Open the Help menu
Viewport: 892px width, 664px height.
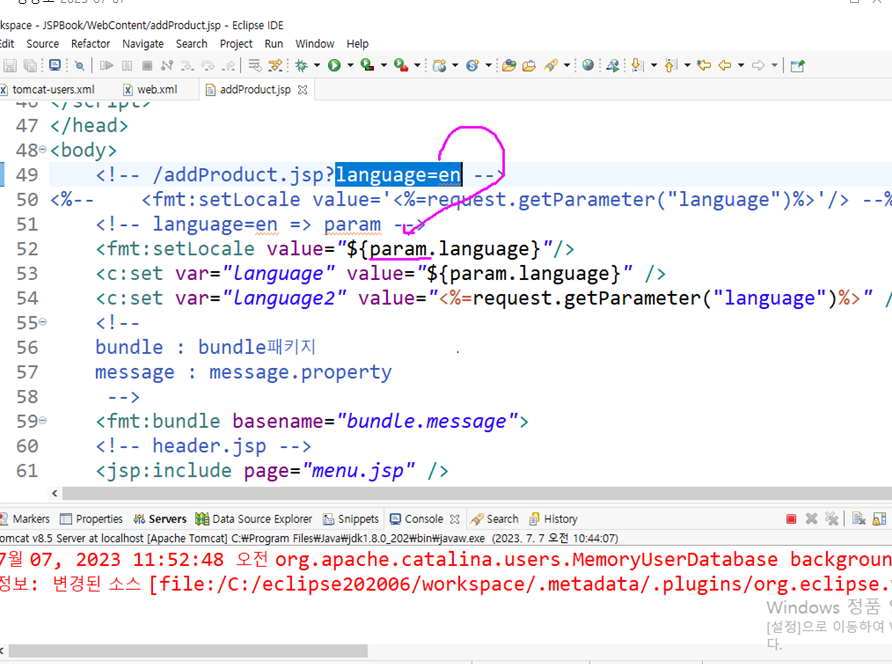pos(358,44)
